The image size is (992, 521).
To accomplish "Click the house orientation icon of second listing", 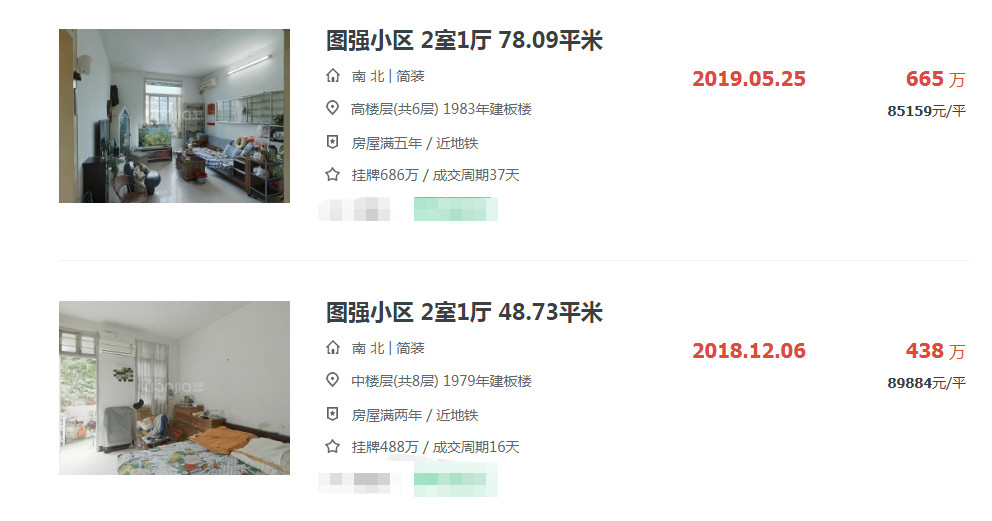I will [x=333, y=348].
